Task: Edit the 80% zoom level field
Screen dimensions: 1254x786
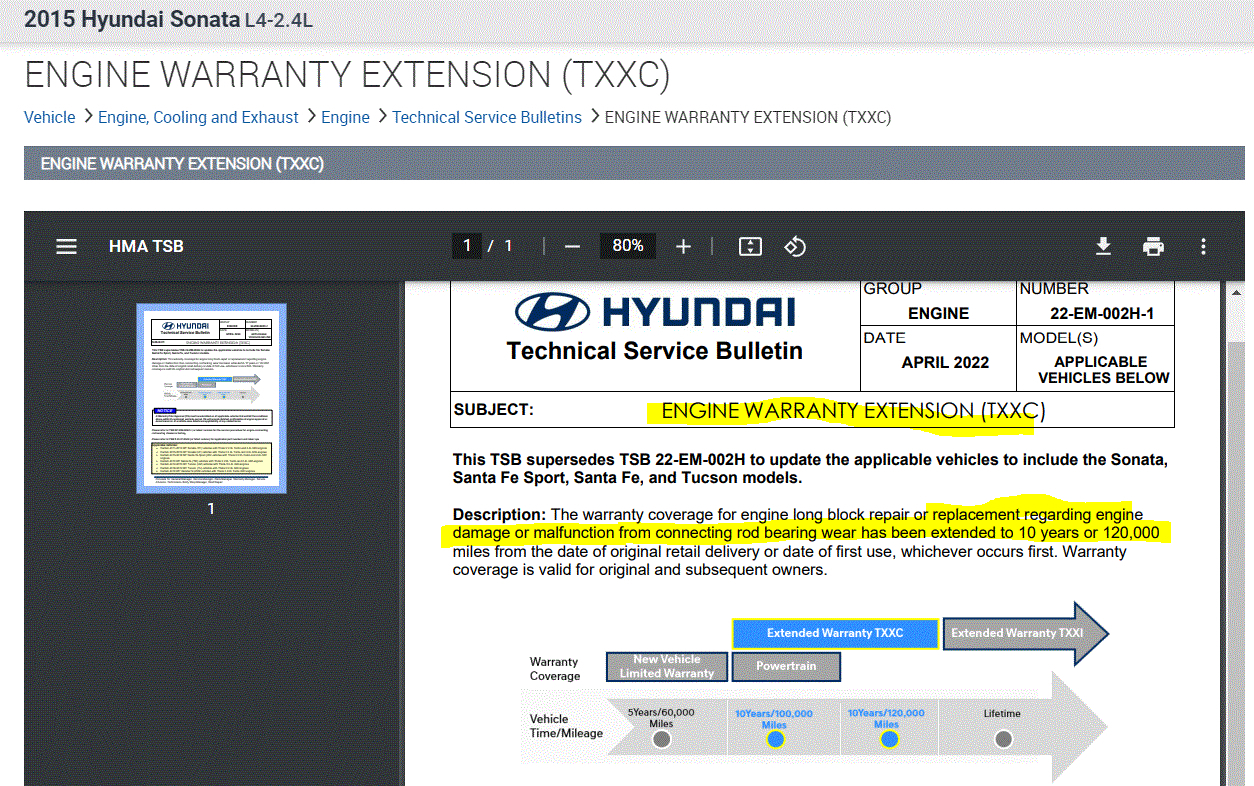Action: pyautogui.click(x=628, y=246)
